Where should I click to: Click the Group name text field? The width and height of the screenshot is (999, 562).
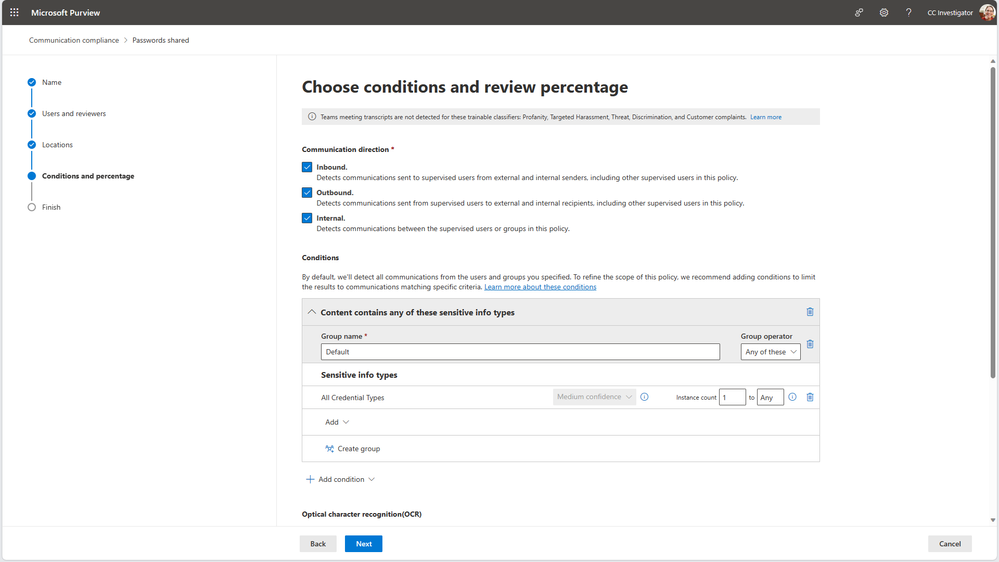click(x=520, y=352)
